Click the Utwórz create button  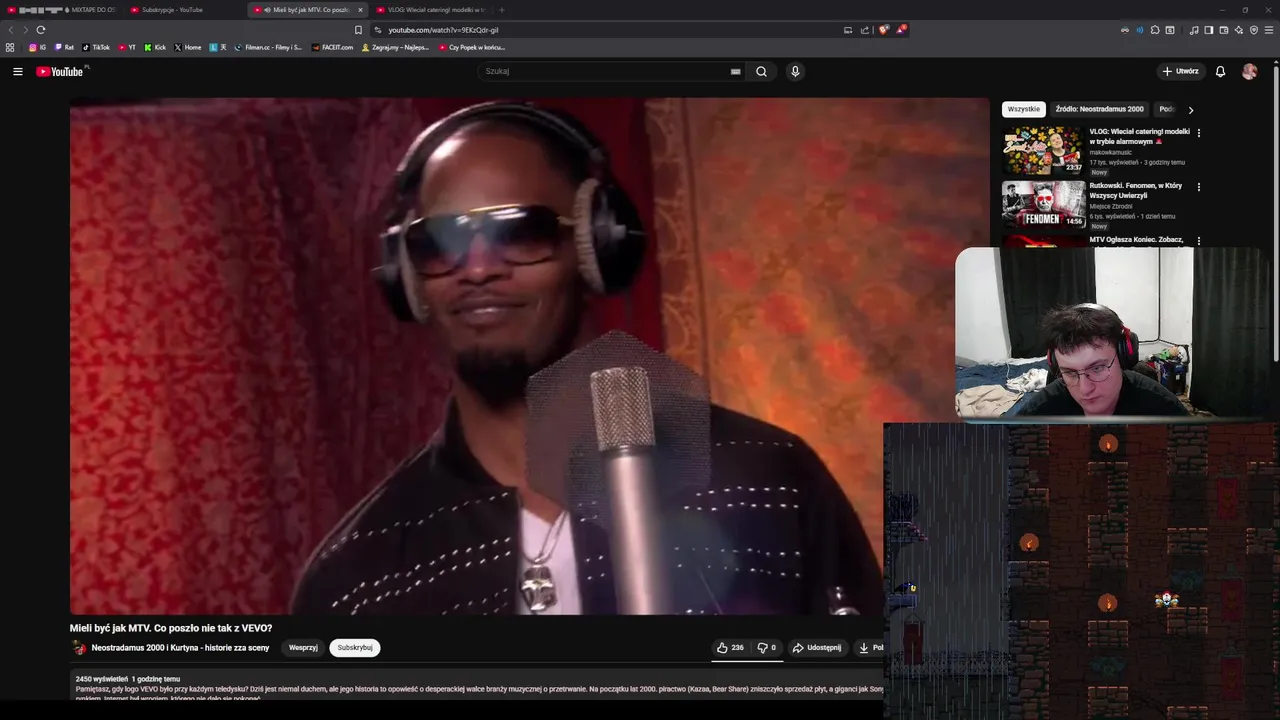[x=1180, y=71]
